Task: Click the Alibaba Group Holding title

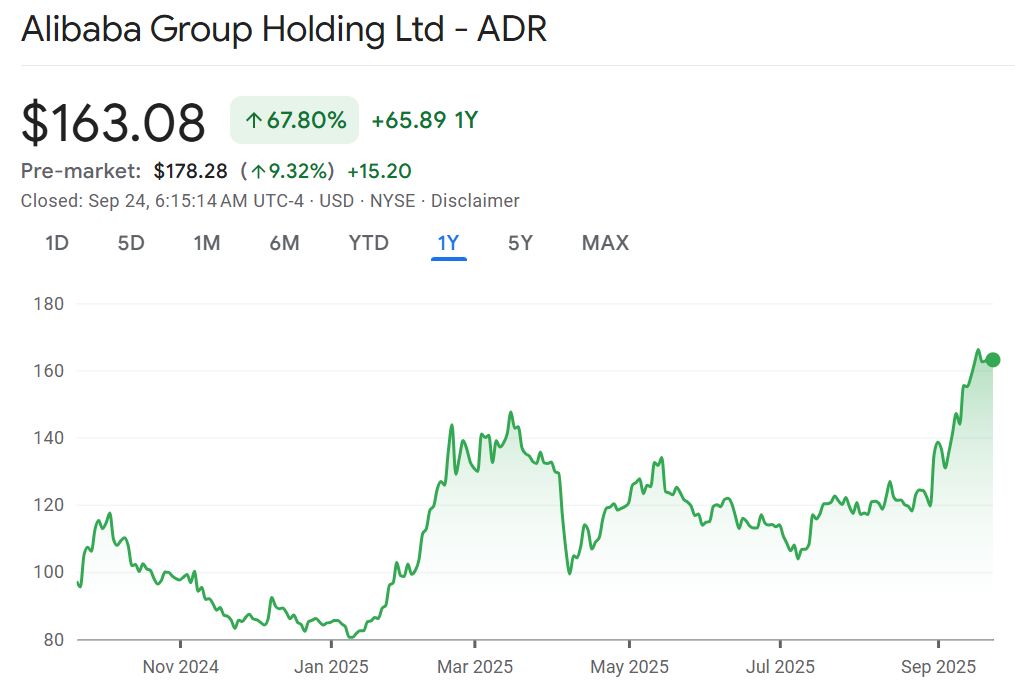Action: point(284,29)
